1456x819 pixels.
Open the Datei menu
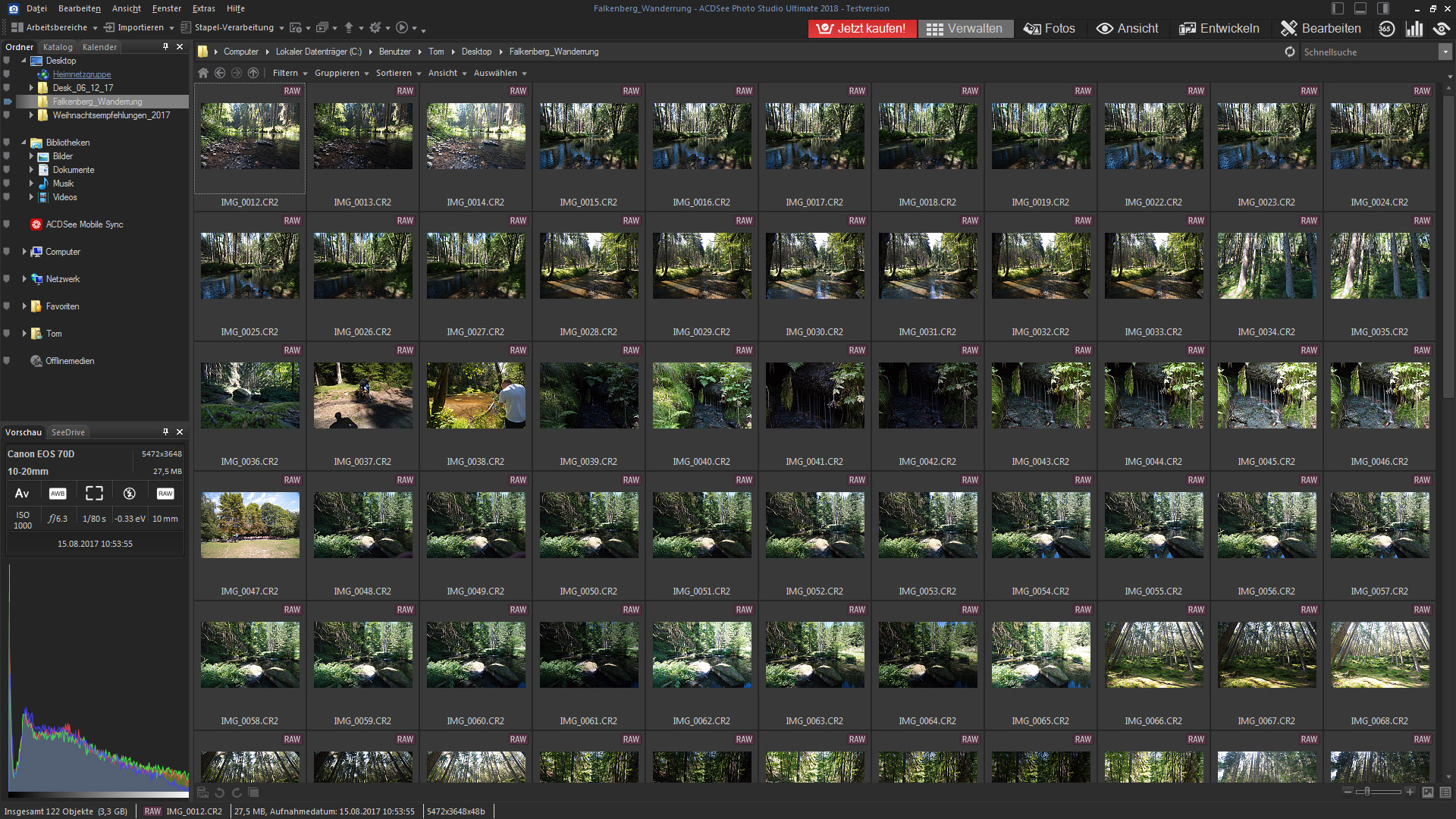[x=36, y=8]
